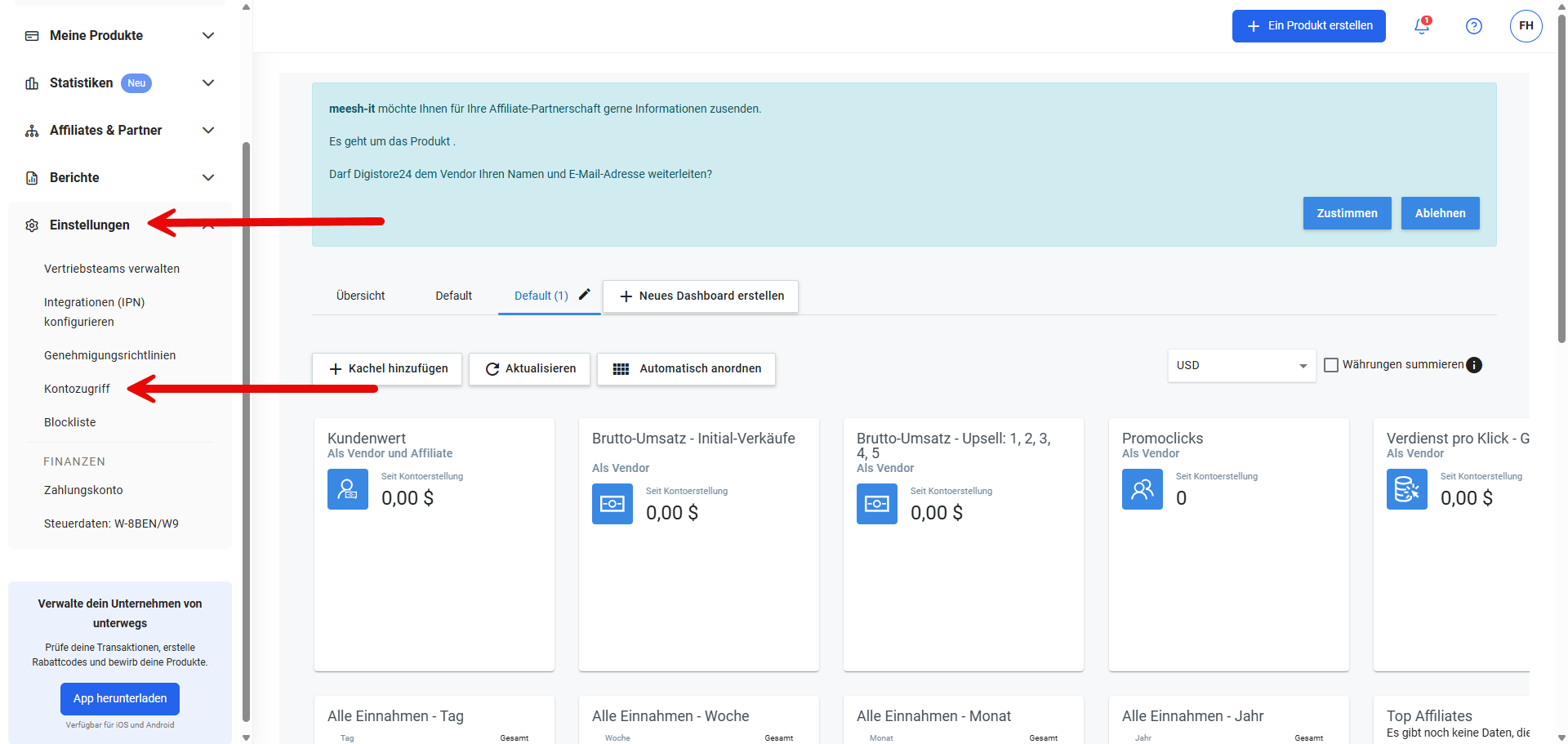Open Blockliste settings

click(70, 422)
